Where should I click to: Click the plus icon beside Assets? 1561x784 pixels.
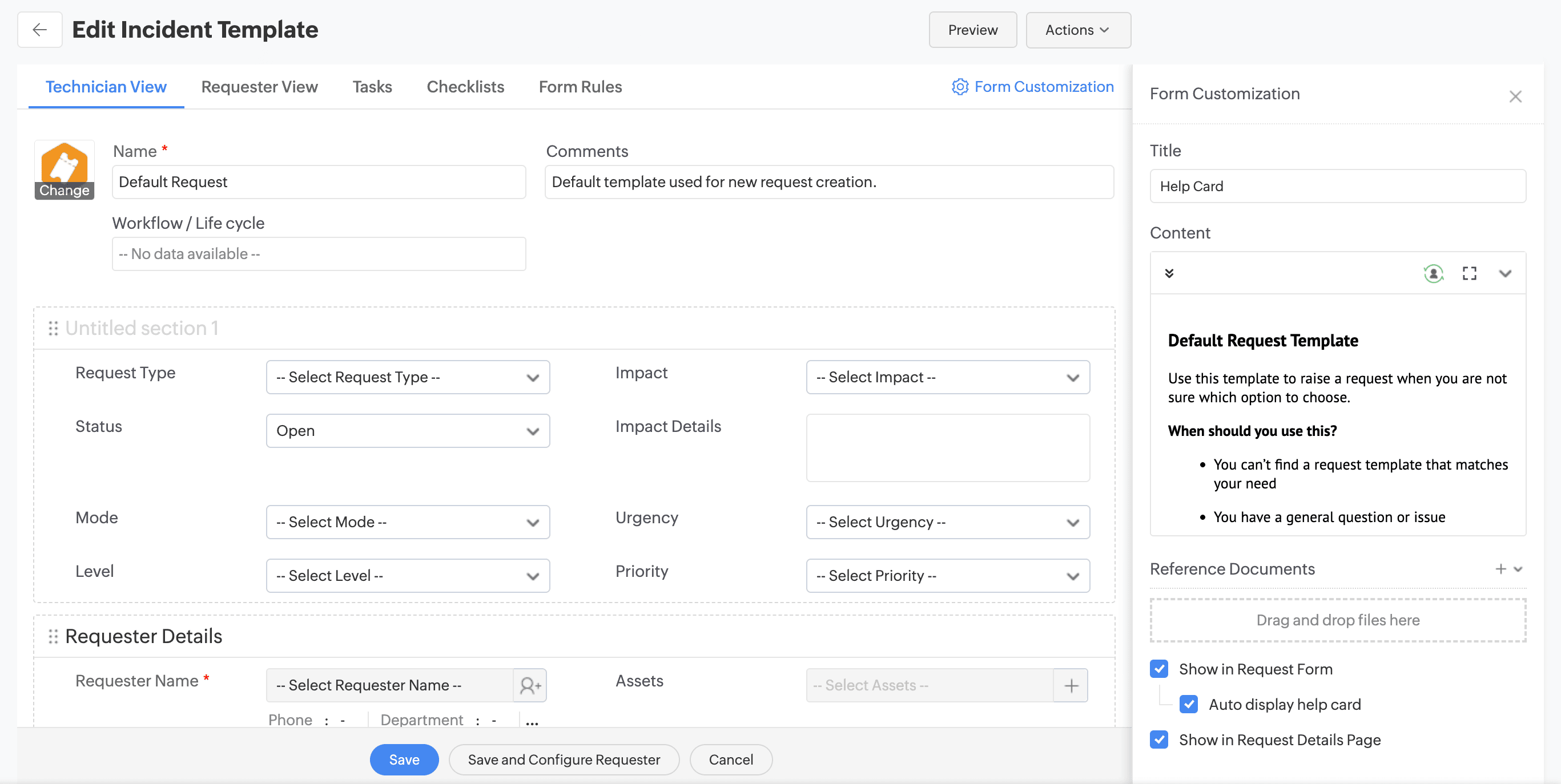pos(1071,685)
